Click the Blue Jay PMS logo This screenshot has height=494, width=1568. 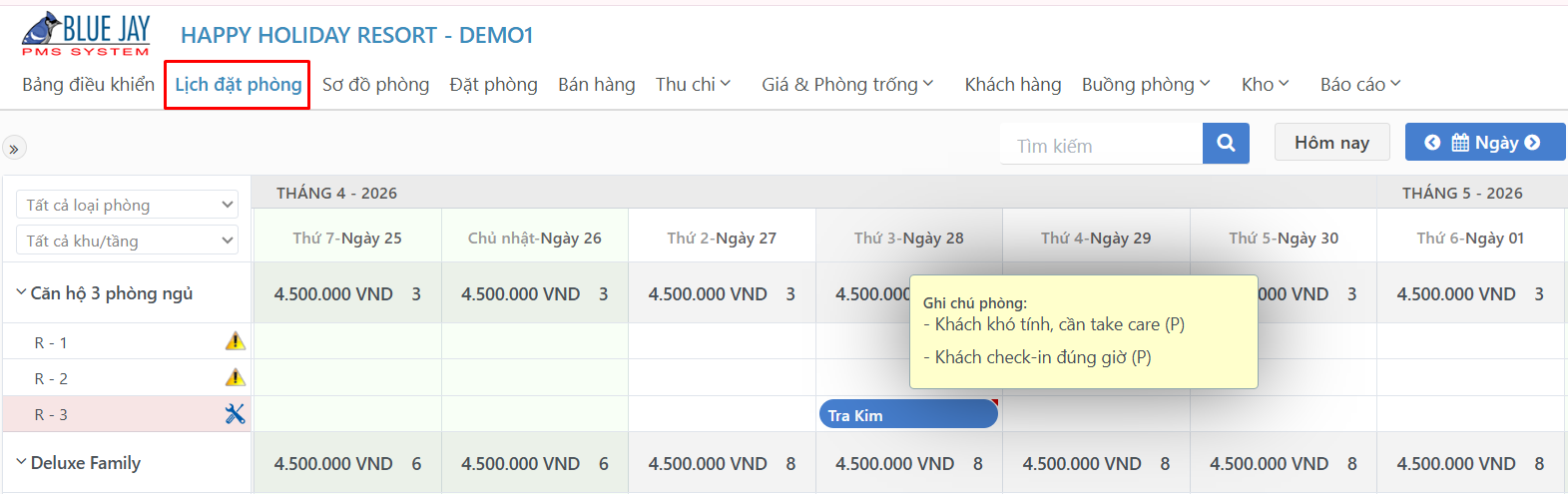click(x=86, y=34)
